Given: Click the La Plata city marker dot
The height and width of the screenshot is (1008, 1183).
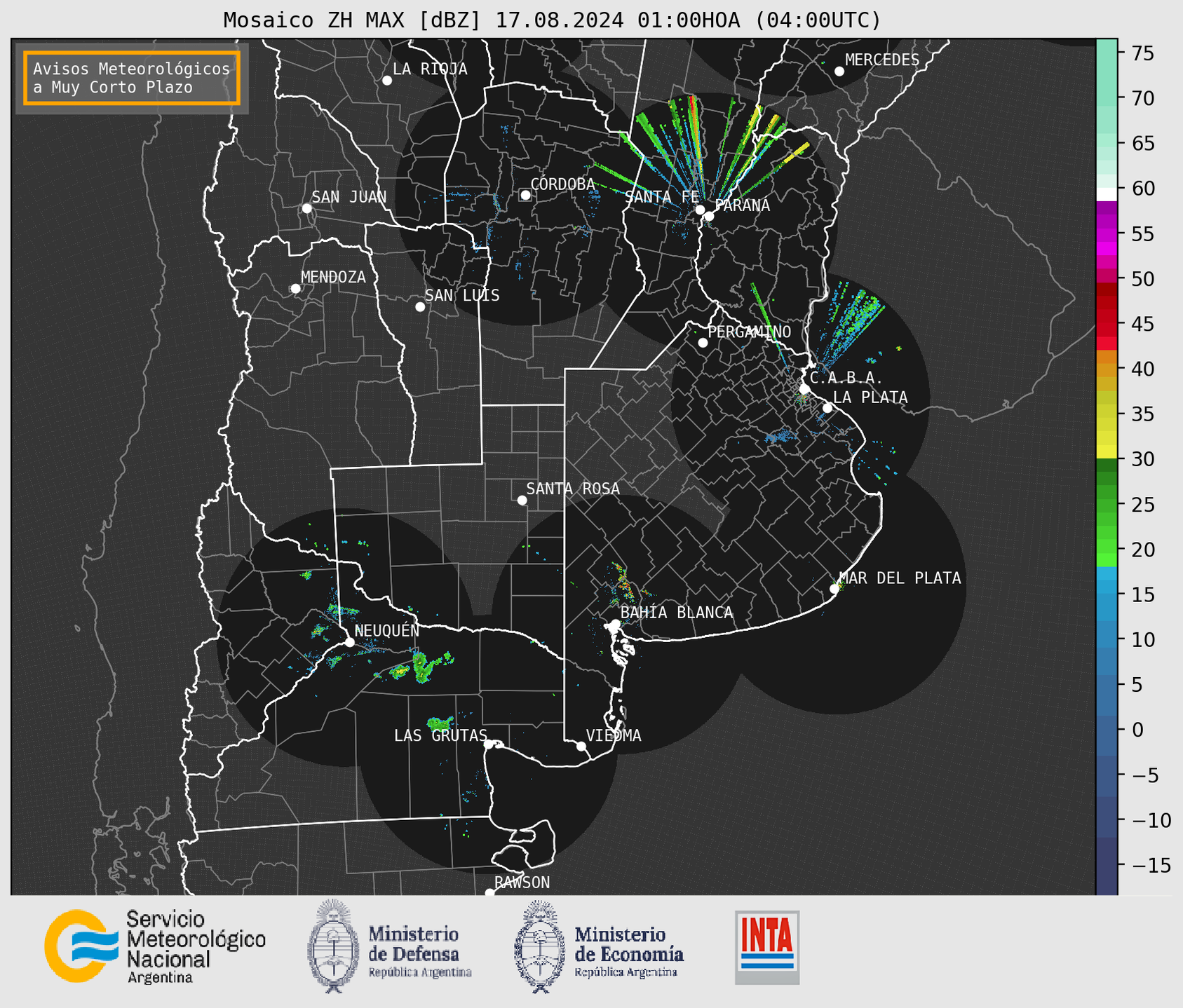Looking at the screenshot, I should pos(827,408).
